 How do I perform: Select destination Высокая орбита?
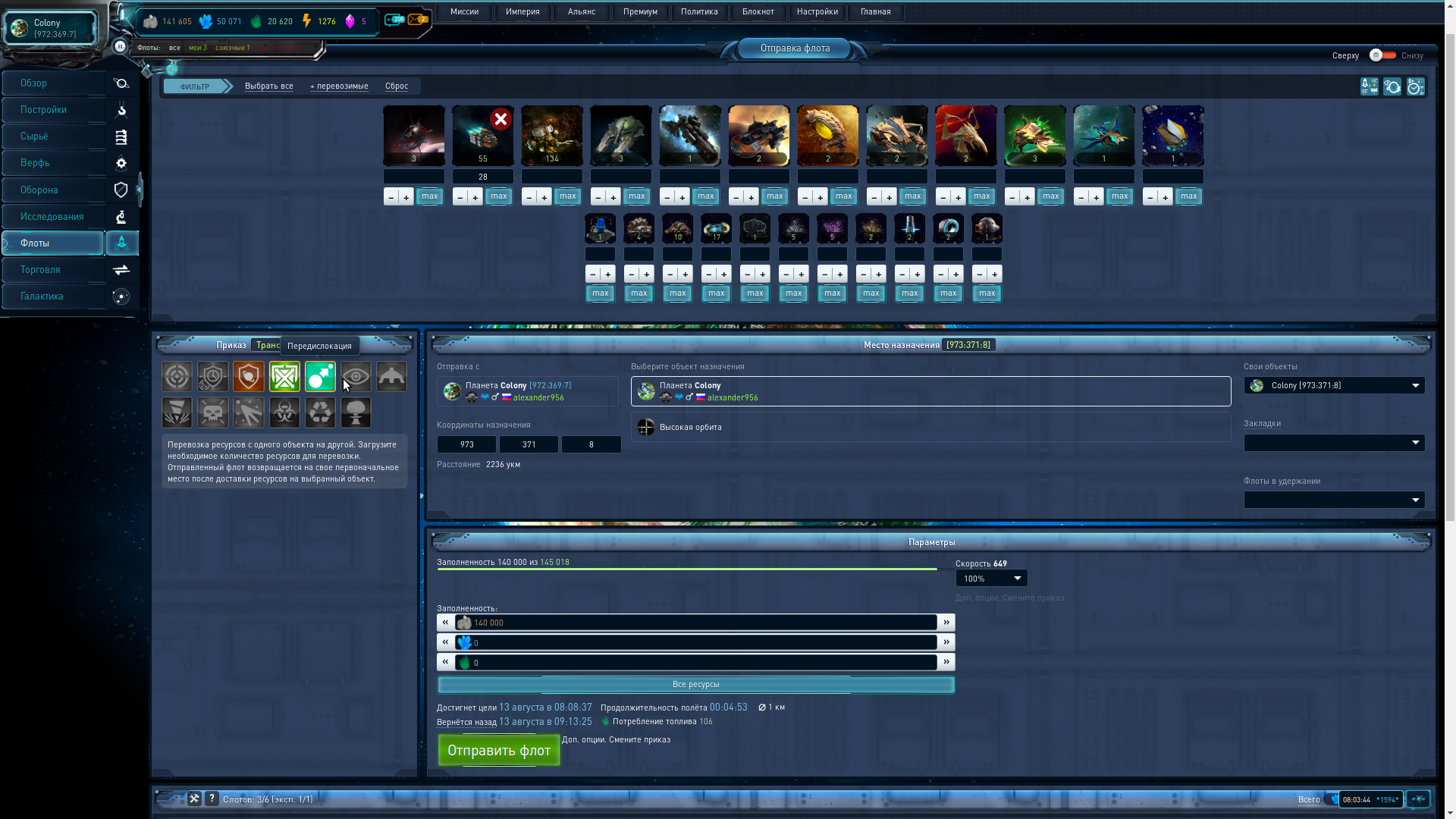coord(930,427)
